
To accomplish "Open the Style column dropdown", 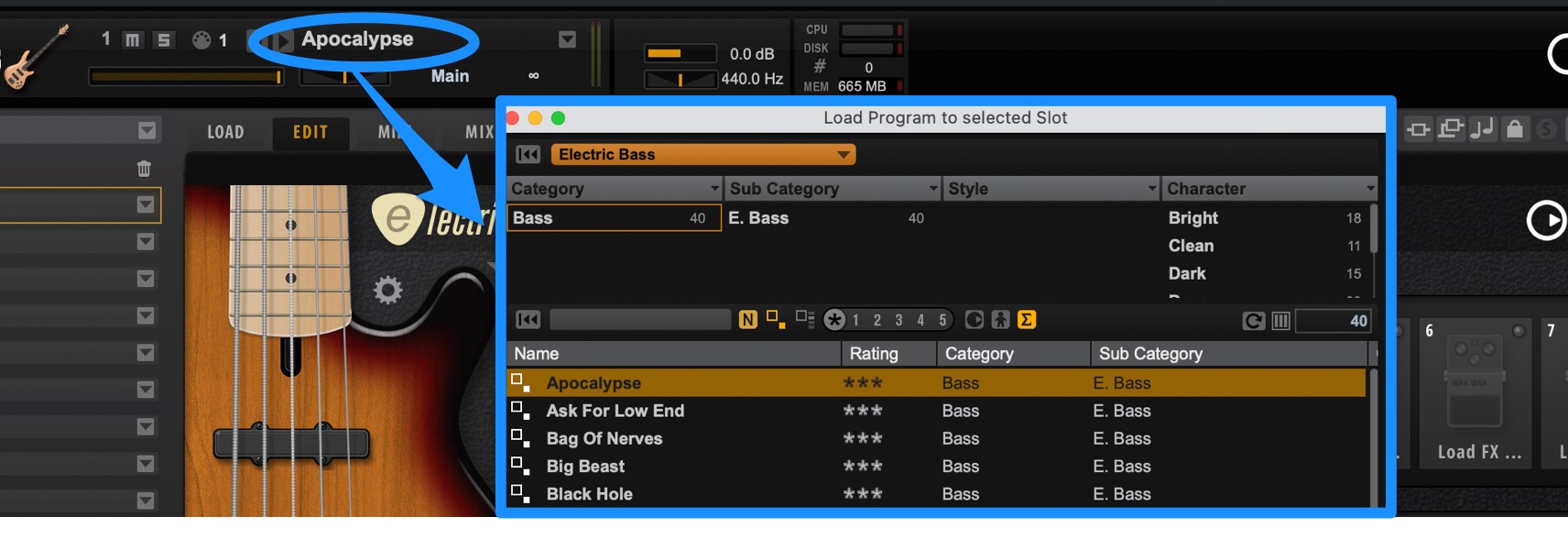I will click(1152, 189).
